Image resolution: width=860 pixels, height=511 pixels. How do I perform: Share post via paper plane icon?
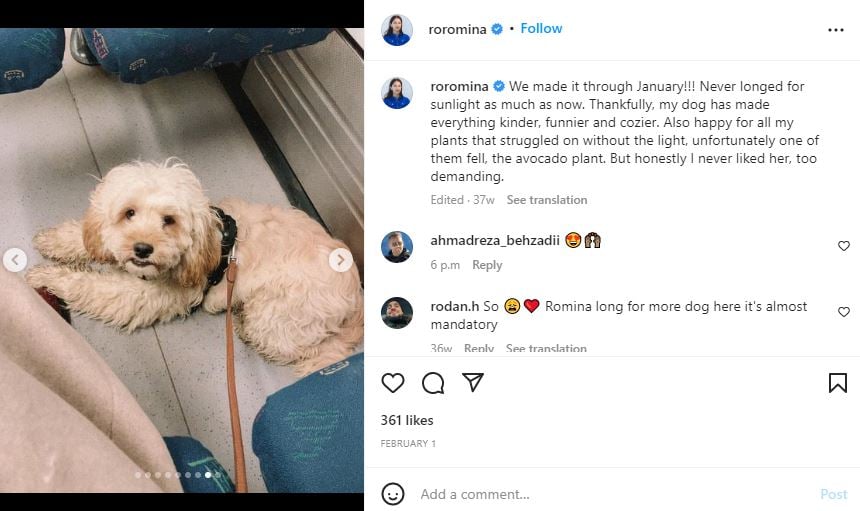pyautogui.click(x=473, y=383)
